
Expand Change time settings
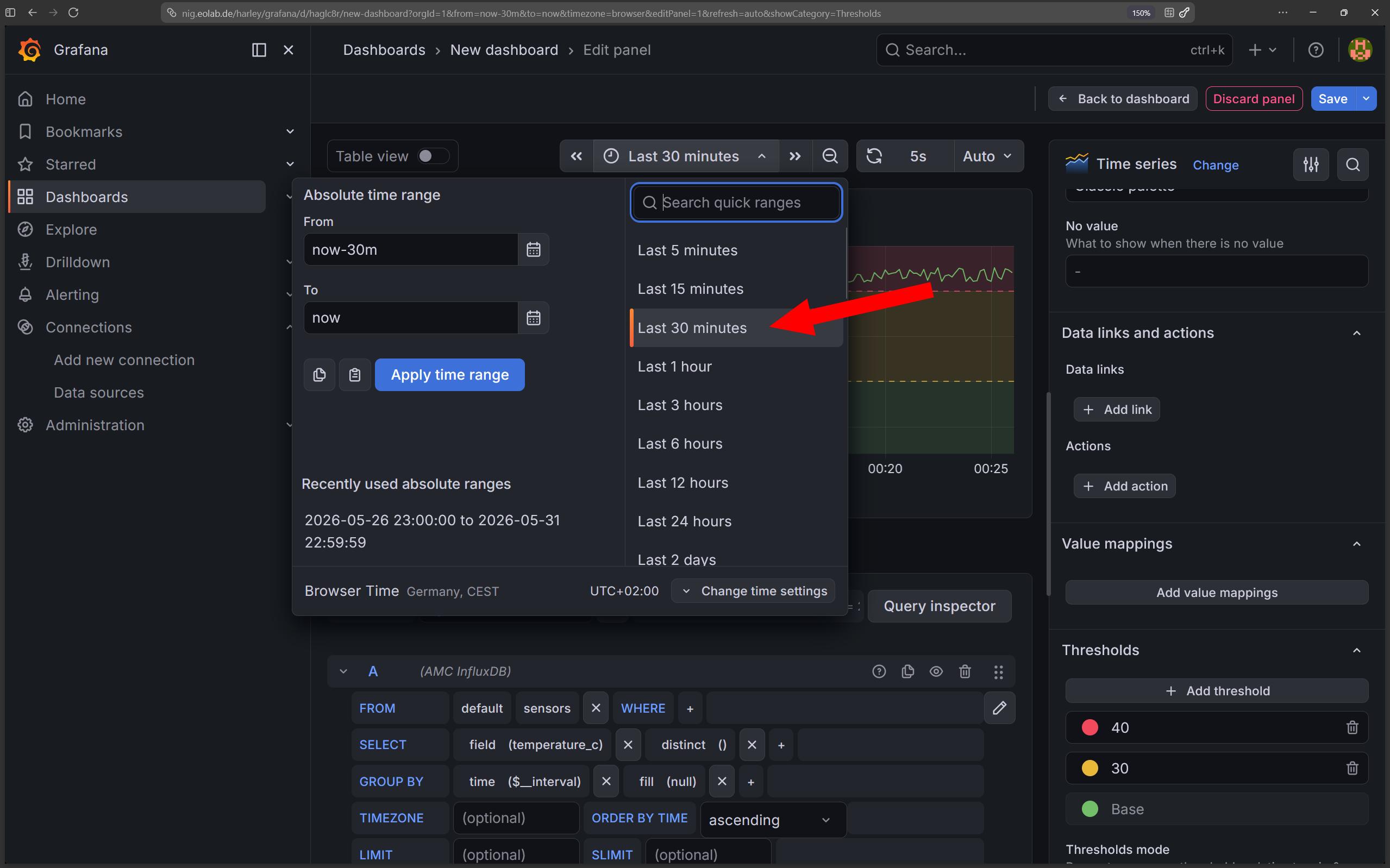[753, 592]
